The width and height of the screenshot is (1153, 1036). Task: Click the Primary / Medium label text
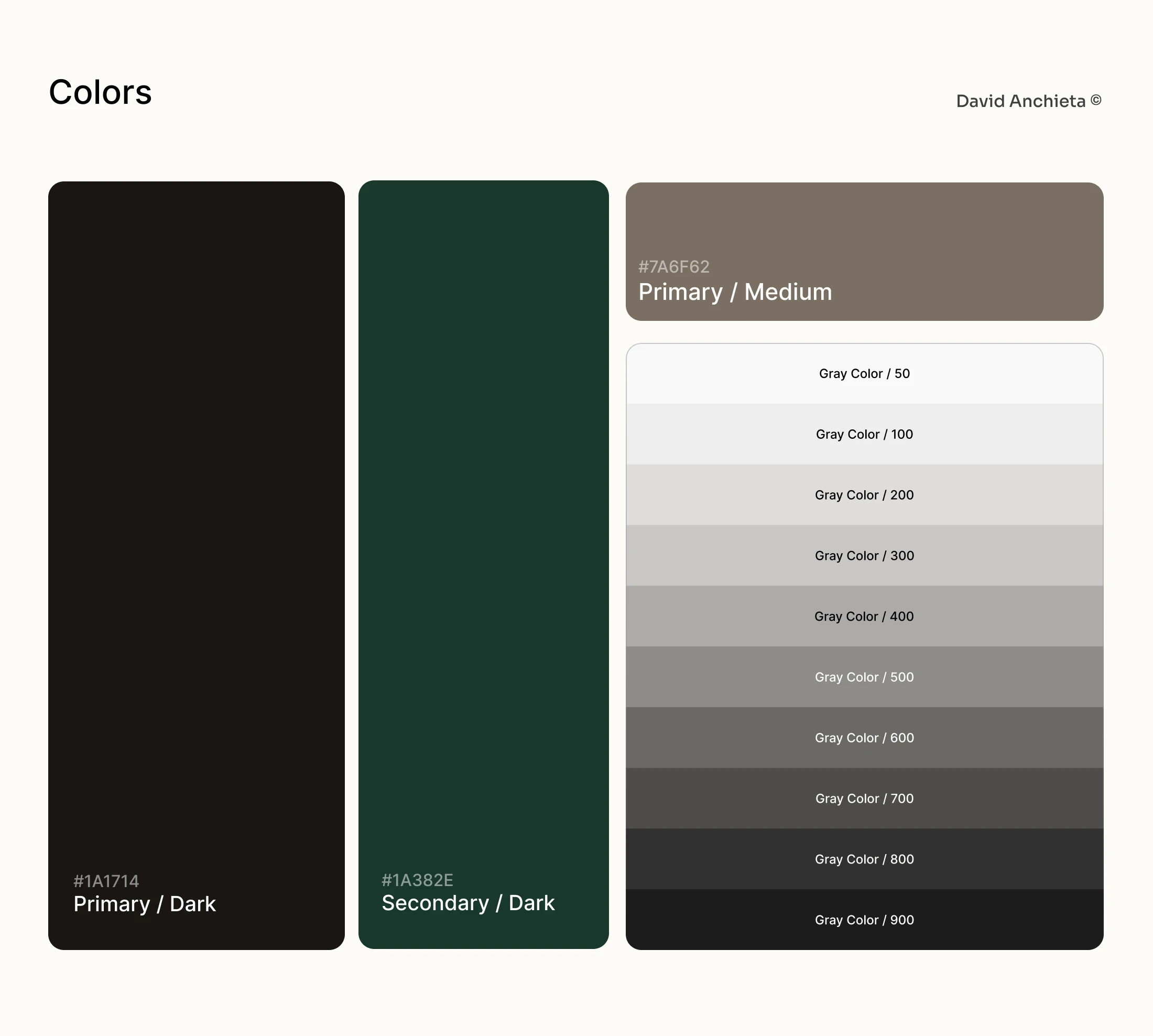pyautogui.click(x=735, y=292)
